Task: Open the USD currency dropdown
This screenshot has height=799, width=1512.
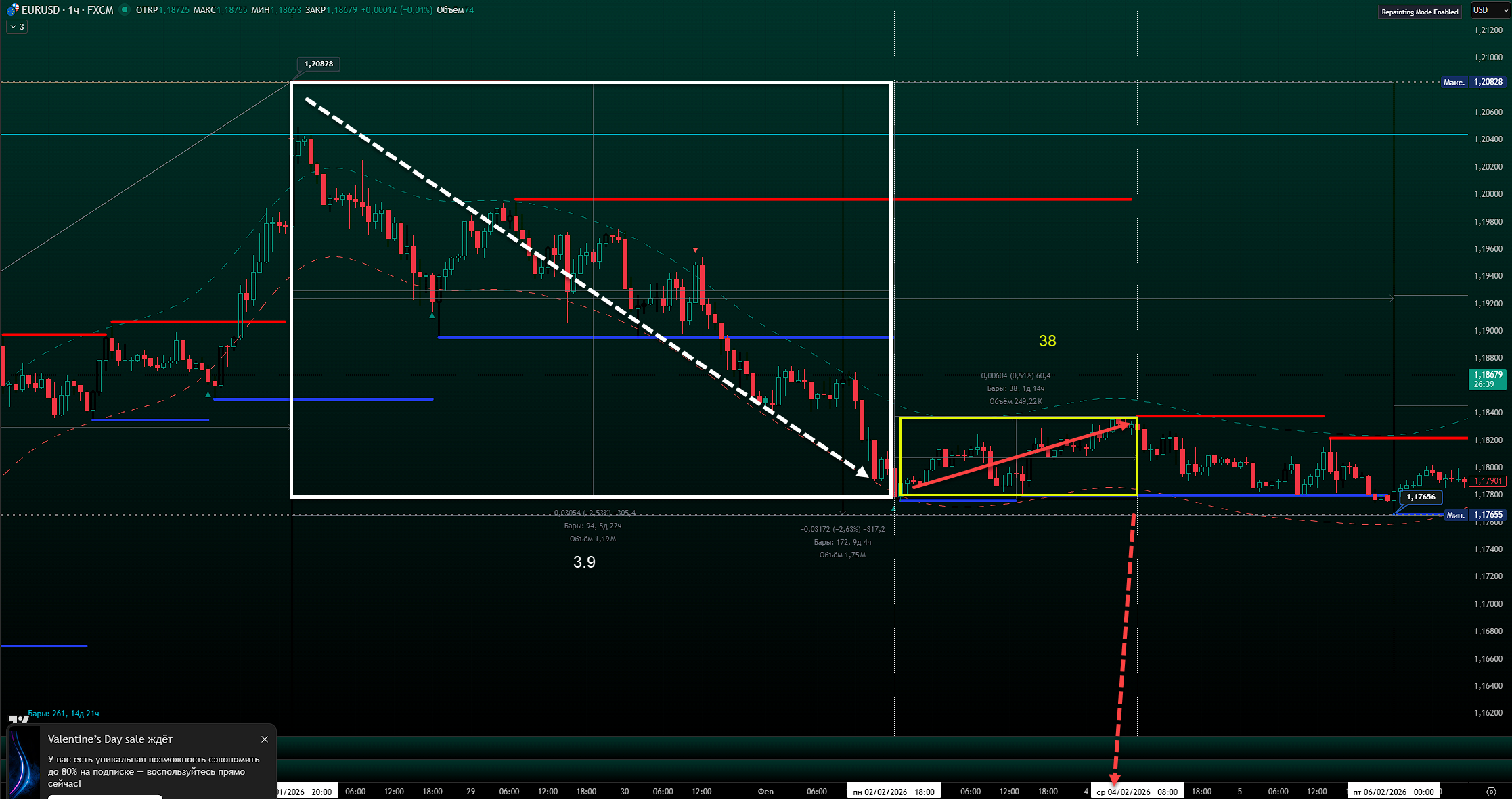Action: [1490, 10]
